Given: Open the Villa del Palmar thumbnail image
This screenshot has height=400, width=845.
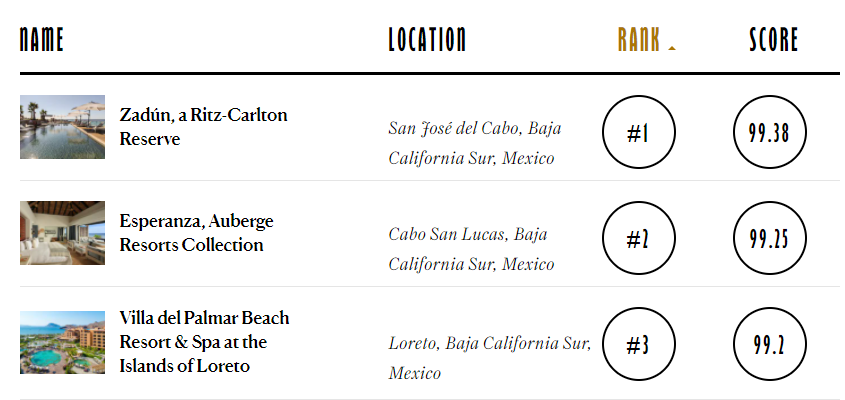Looking at the screenshot, I should pyautogui.click(x=62, y=342).
